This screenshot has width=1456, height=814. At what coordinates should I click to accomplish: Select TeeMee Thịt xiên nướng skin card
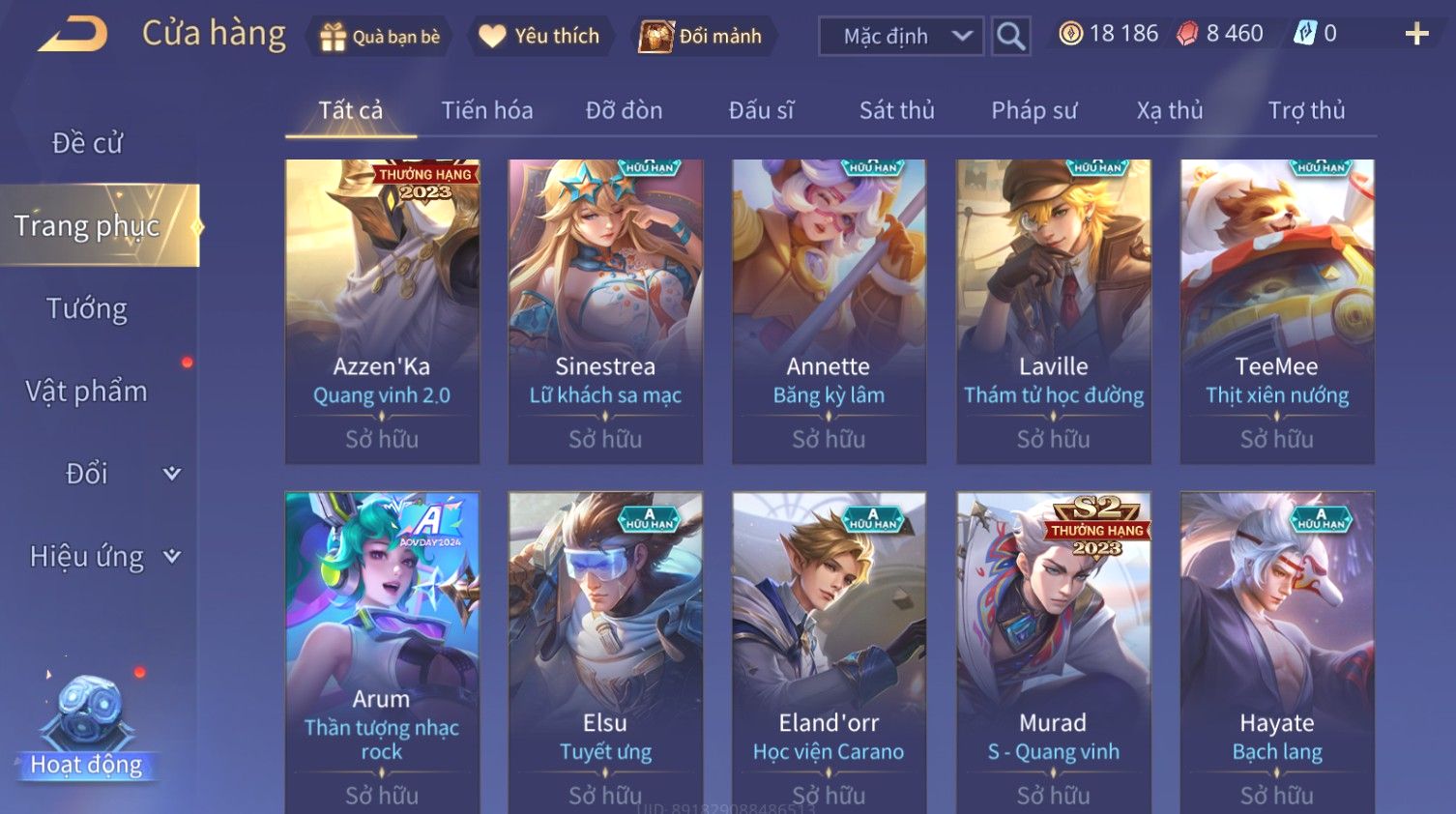(x=1277, y=311)
